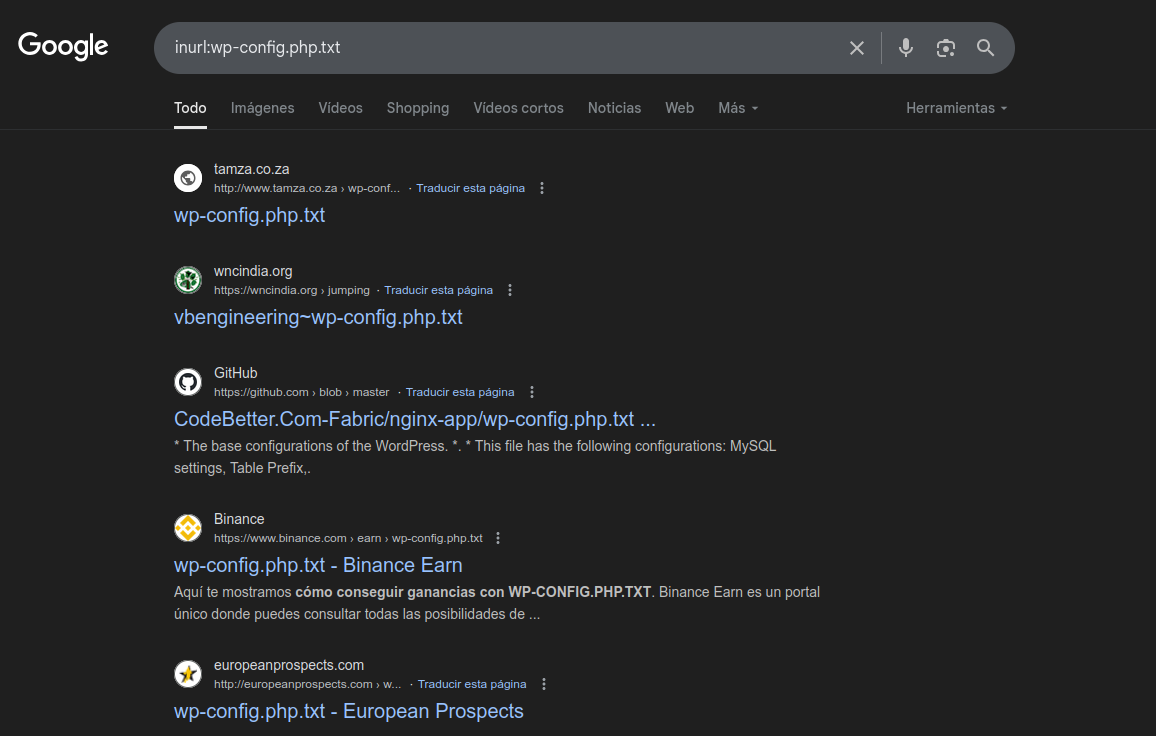The width and height of the screenshot is (1156, 736).
Task: Open vbengineering~wp-config.php.txt result link
Action: 318,317
